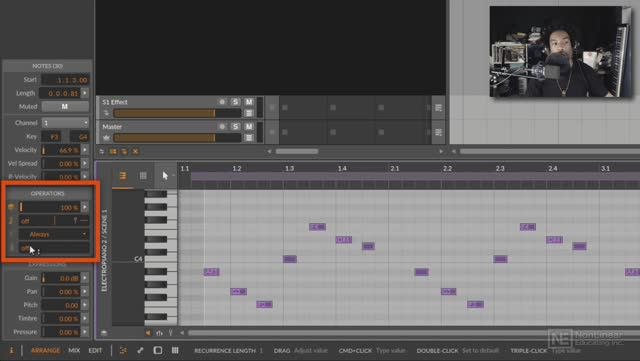Expand the Gain value arrow
Viewport: 640px width, 361px height.
pos(85,278)
